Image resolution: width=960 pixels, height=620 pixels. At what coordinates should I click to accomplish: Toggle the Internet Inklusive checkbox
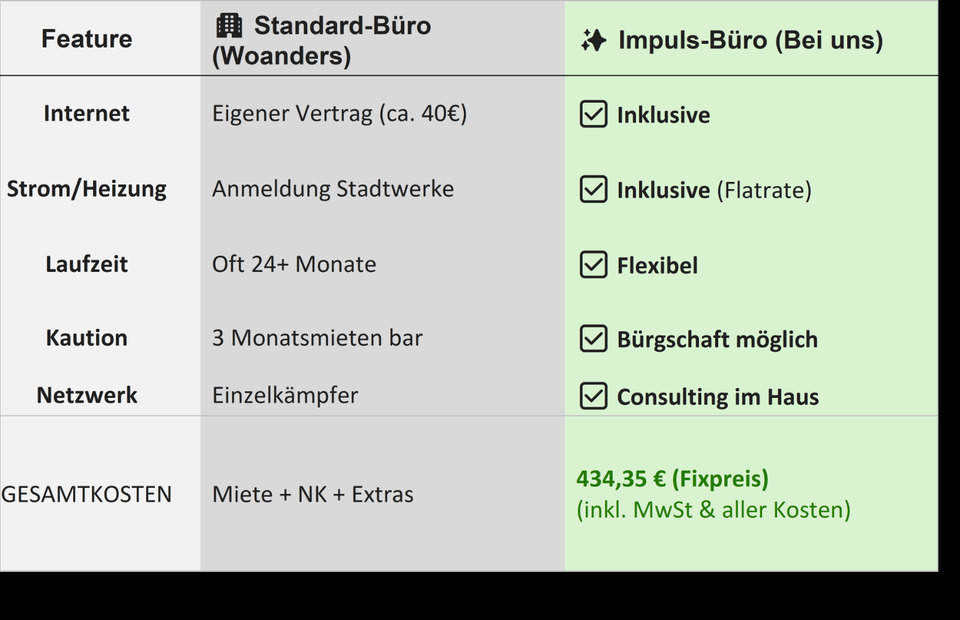594,114
